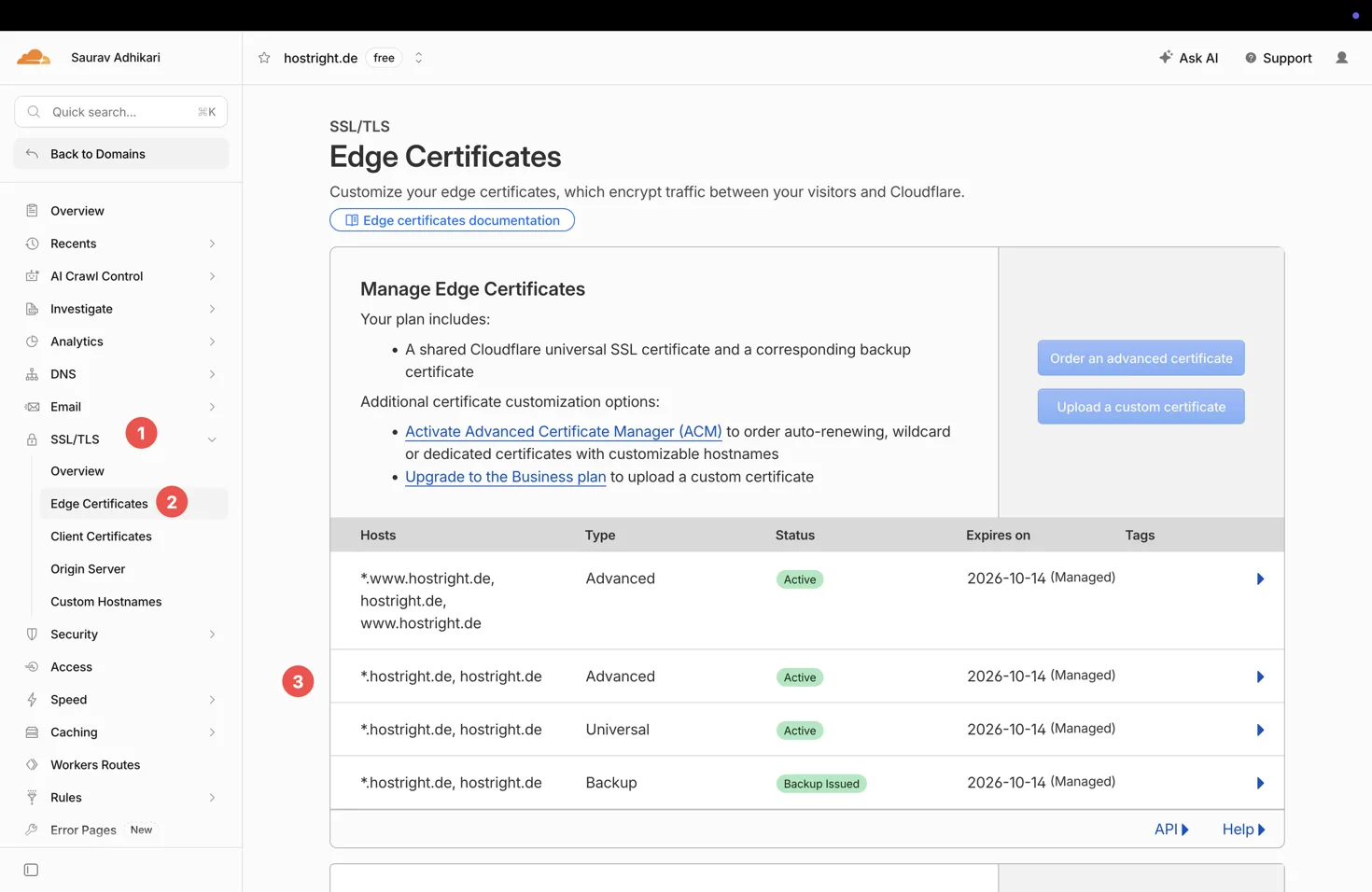Click the Analytics icon
1372x892 pixels.
click(x=32, y=341)
